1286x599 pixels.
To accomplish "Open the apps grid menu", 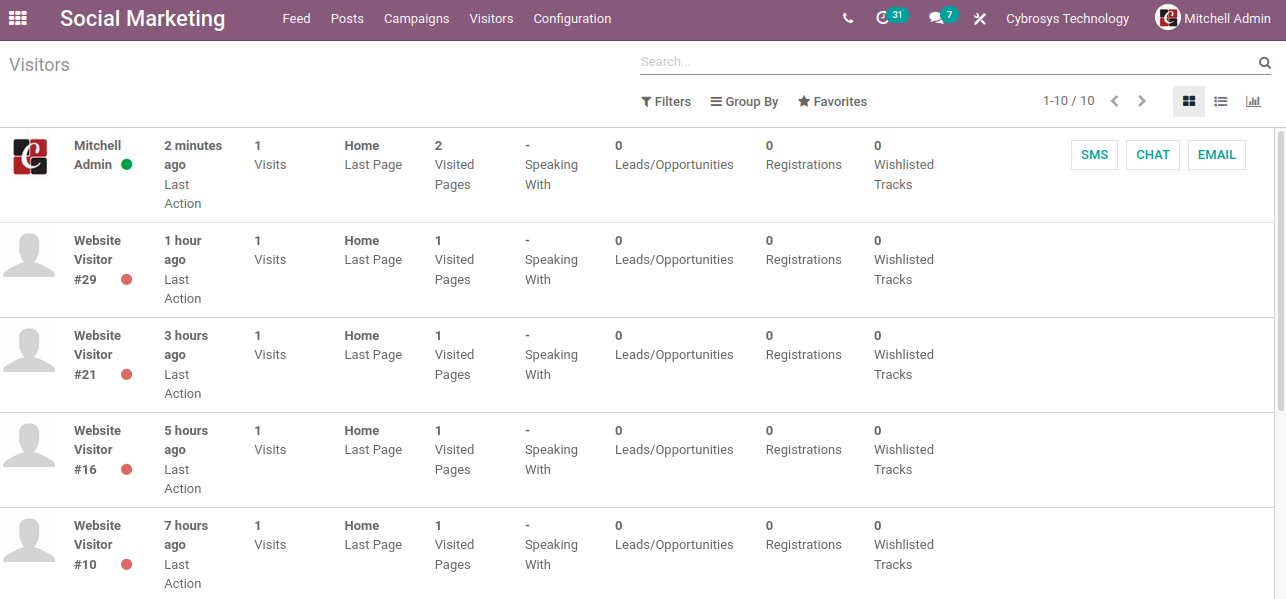I will tap(18, 18).
